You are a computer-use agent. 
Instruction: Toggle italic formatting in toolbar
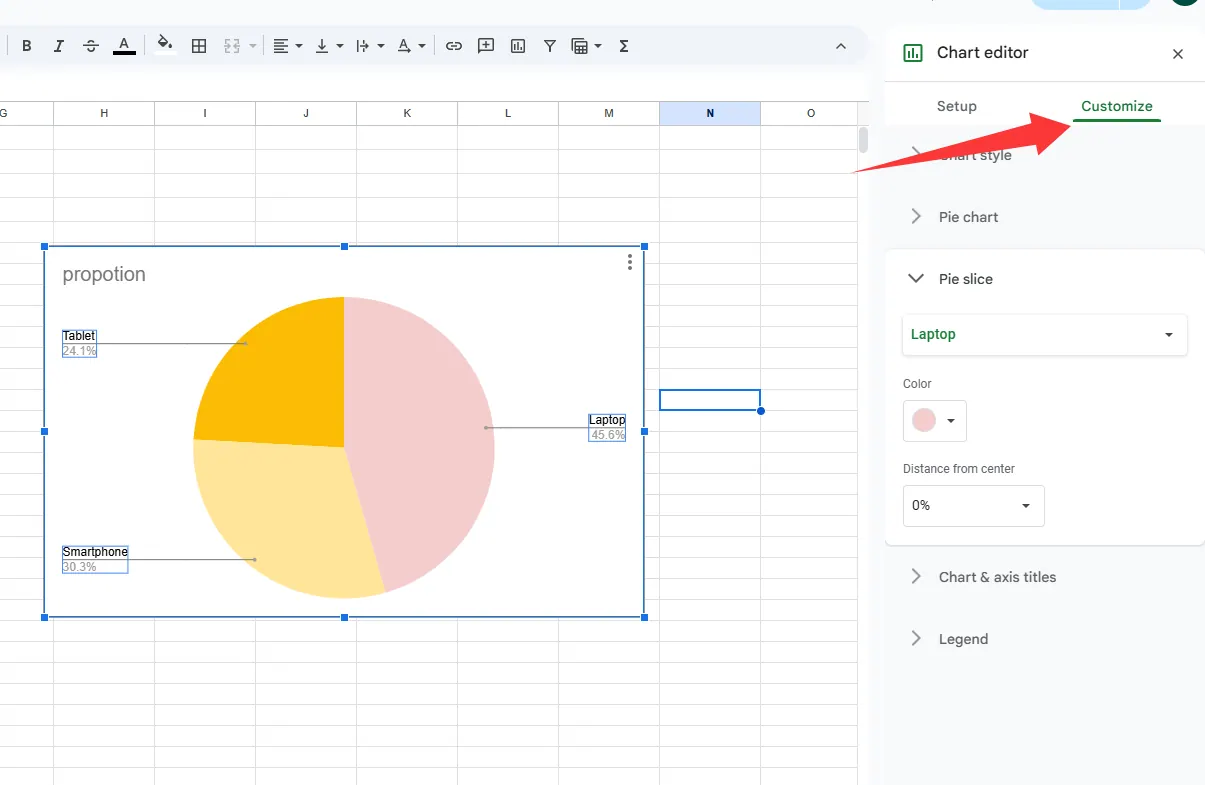[59, 46]
